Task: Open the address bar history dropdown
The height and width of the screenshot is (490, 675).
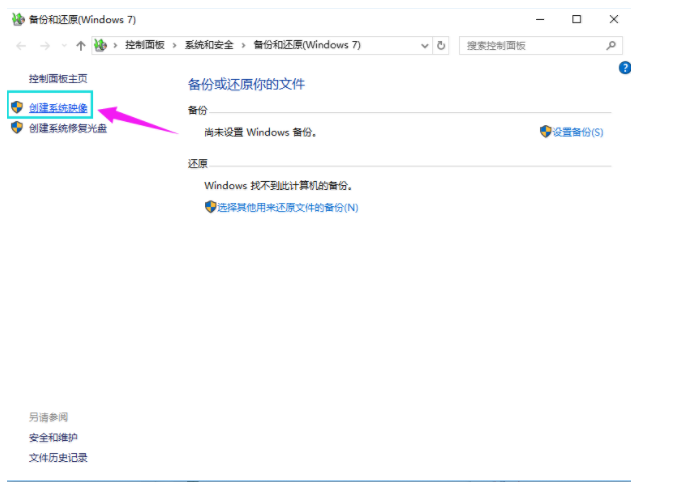Action: pos(424,46)
